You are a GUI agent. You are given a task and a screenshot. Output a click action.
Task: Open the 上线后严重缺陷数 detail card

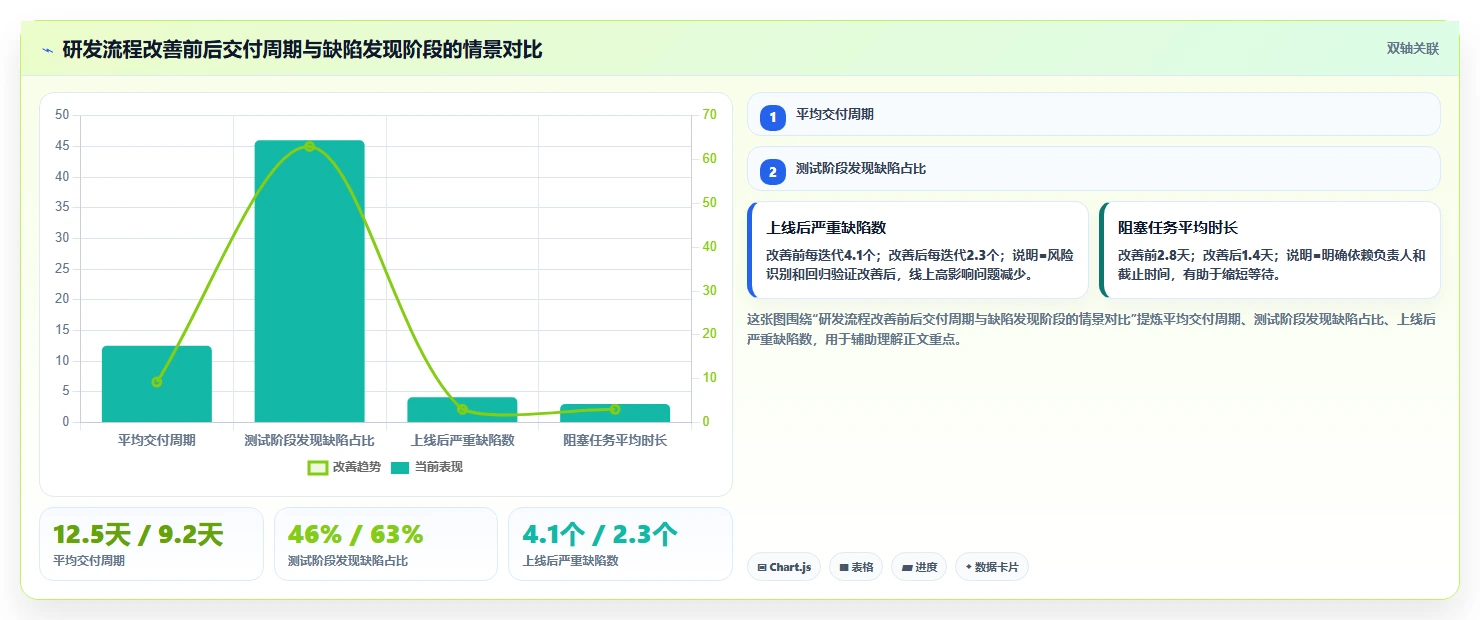(x=917, y=250)
